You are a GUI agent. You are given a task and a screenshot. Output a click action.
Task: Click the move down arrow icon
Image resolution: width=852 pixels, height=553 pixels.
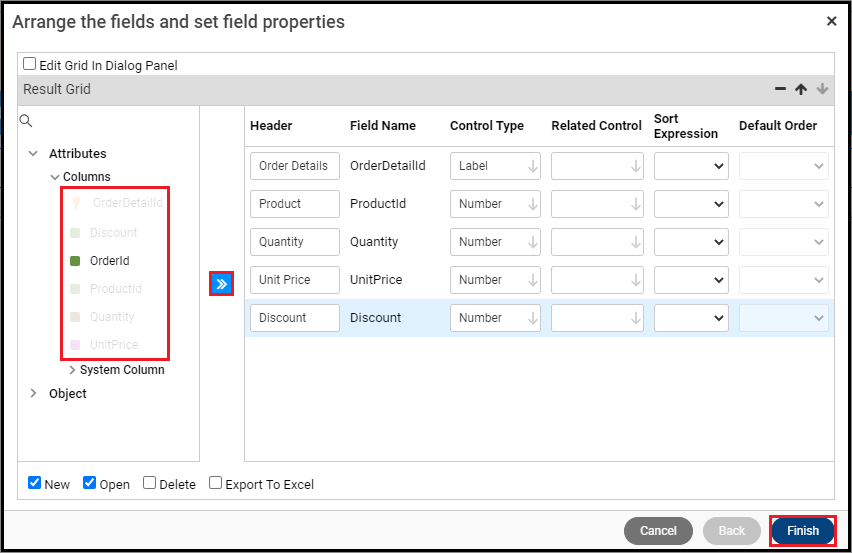822,89
